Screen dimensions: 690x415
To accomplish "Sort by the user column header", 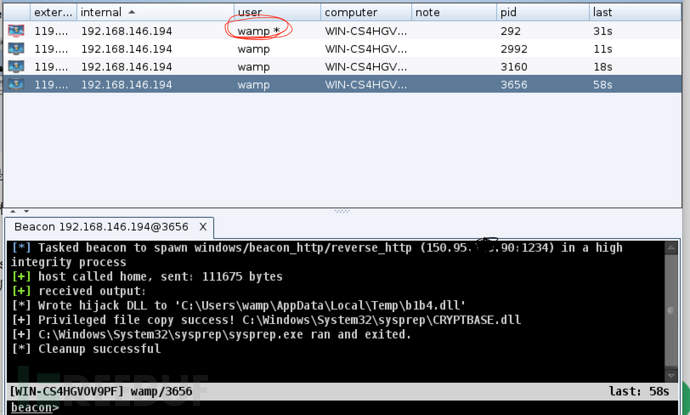I will click(277, 12).
